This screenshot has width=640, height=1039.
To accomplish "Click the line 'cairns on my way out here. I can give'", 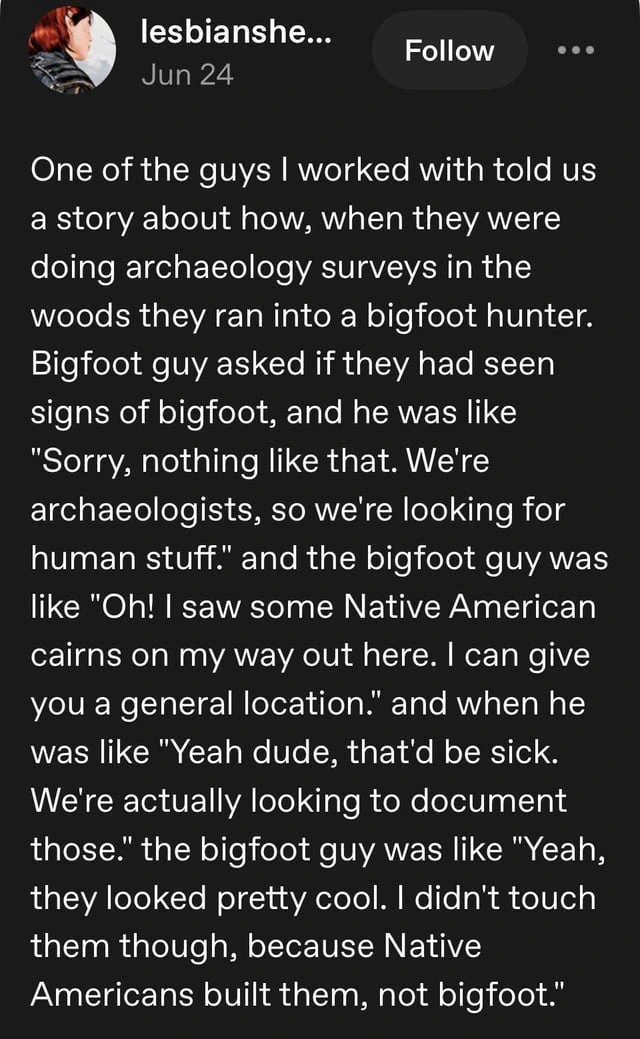I will [310, 655].
